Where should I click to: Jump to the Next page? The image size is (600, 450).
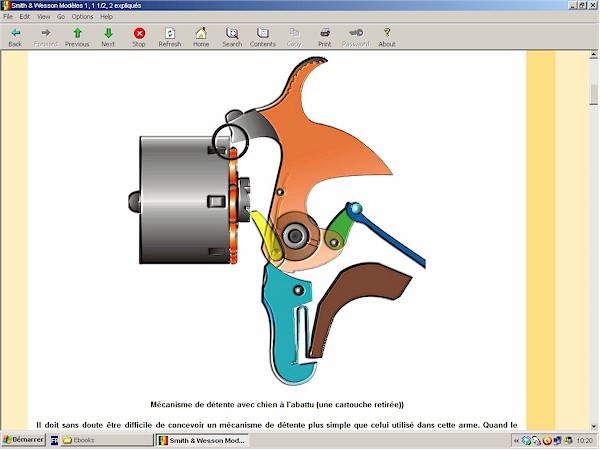[x=108, y=37]
